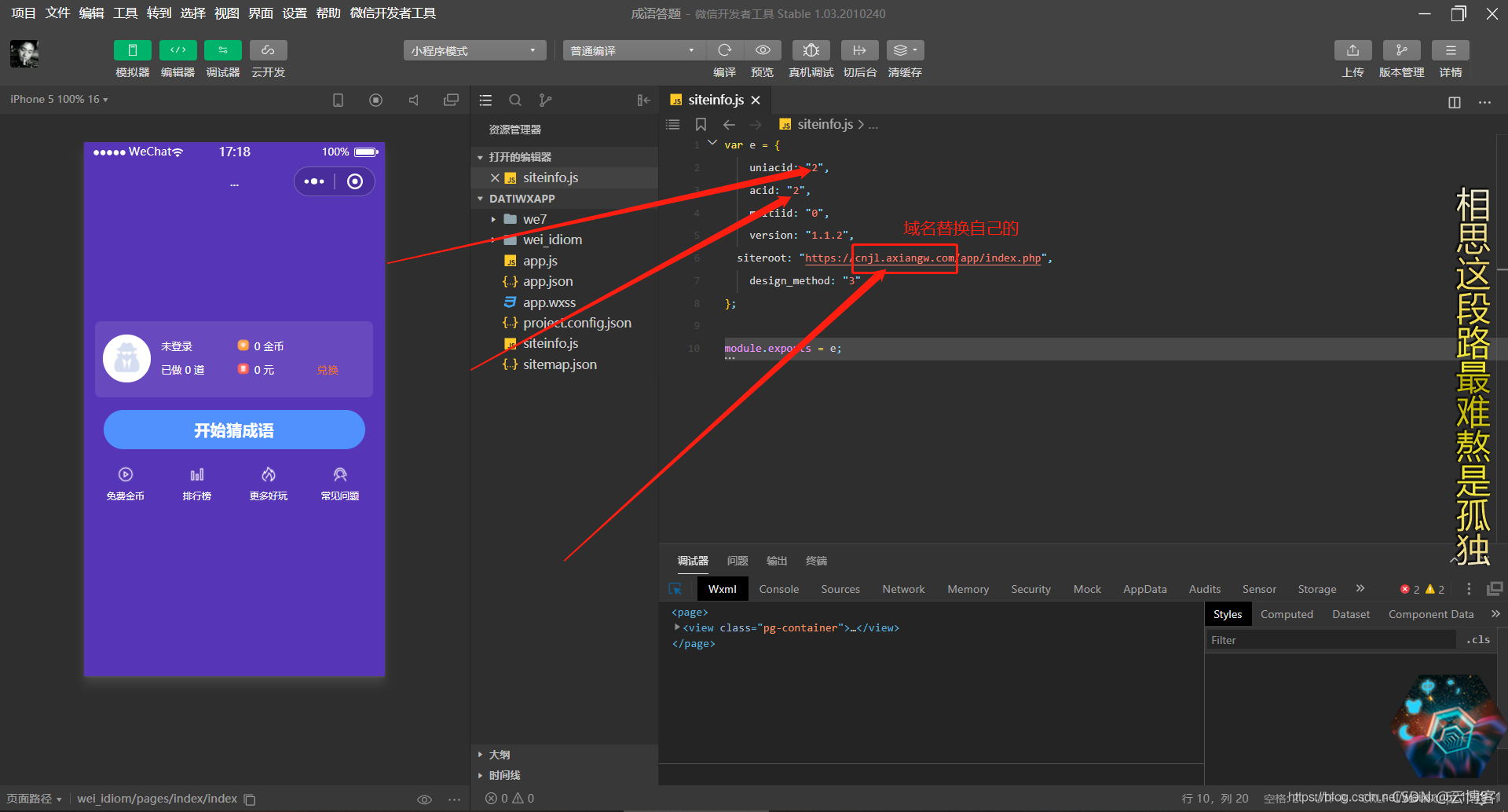1508x812 pixels.
Task: Mute the simulator sound
Action: tap(413, 101)
